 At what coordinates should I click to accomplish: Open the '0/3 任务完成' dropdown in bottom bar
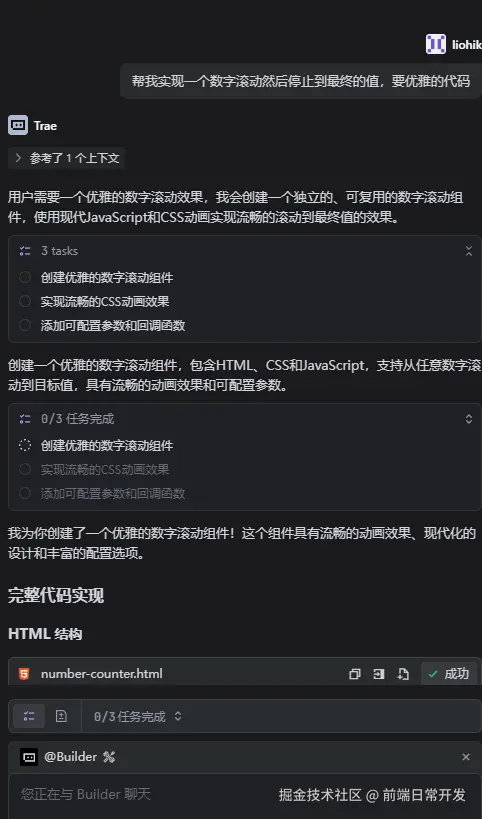coord(137,716)
